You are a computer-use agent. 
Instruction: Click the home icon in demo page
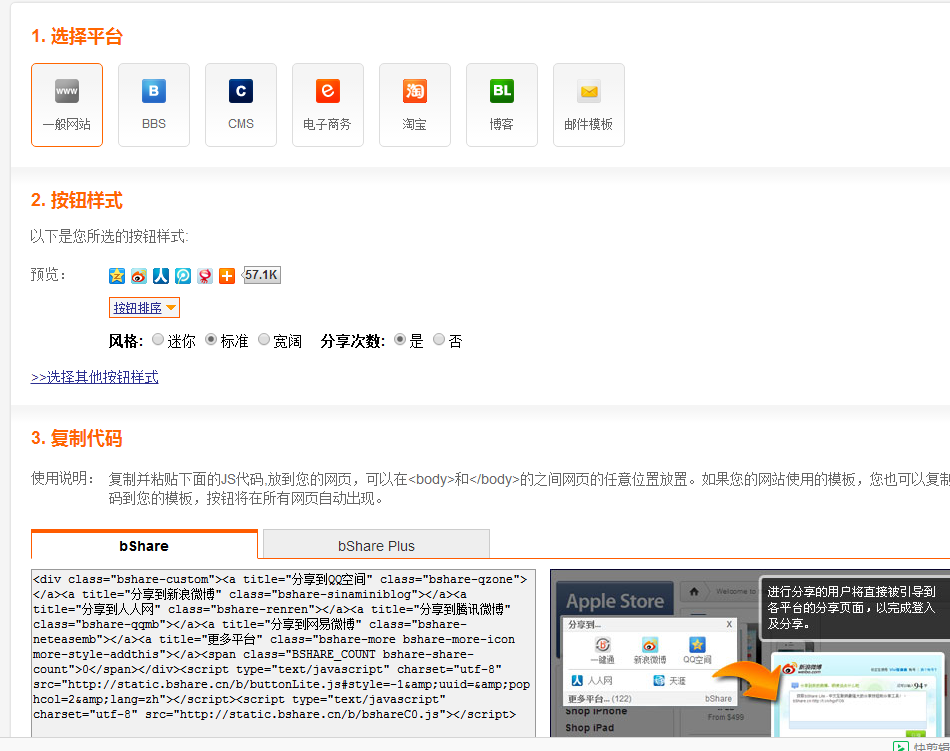pyautogui.click(x=694, y=591)
